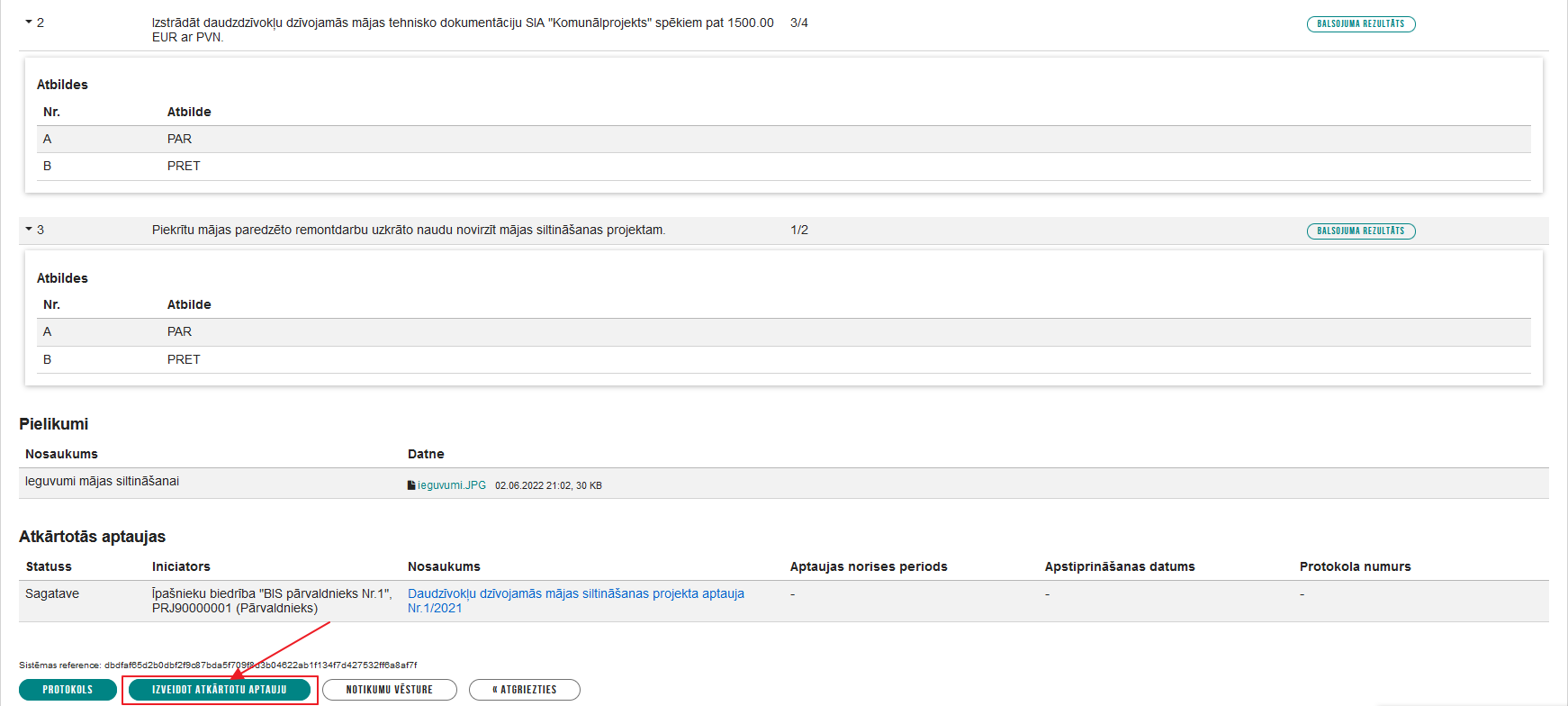Click Izveidot atkārtotu aptauju button
The image size is (1568, 706).
[x=220, y=690]
